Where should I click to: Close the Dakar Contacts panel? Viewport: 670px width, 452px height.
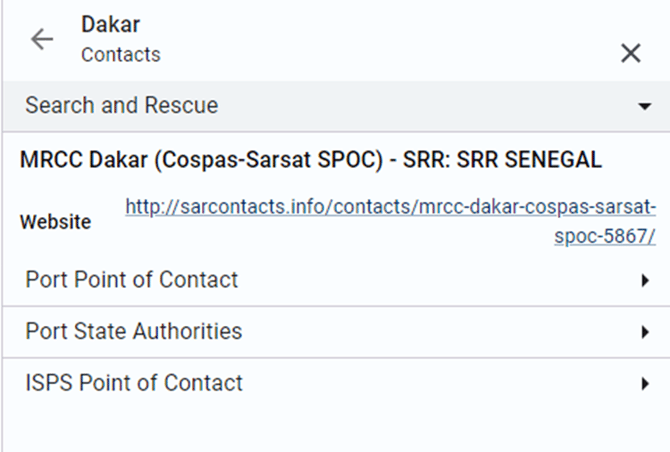[x=630, y=53]
